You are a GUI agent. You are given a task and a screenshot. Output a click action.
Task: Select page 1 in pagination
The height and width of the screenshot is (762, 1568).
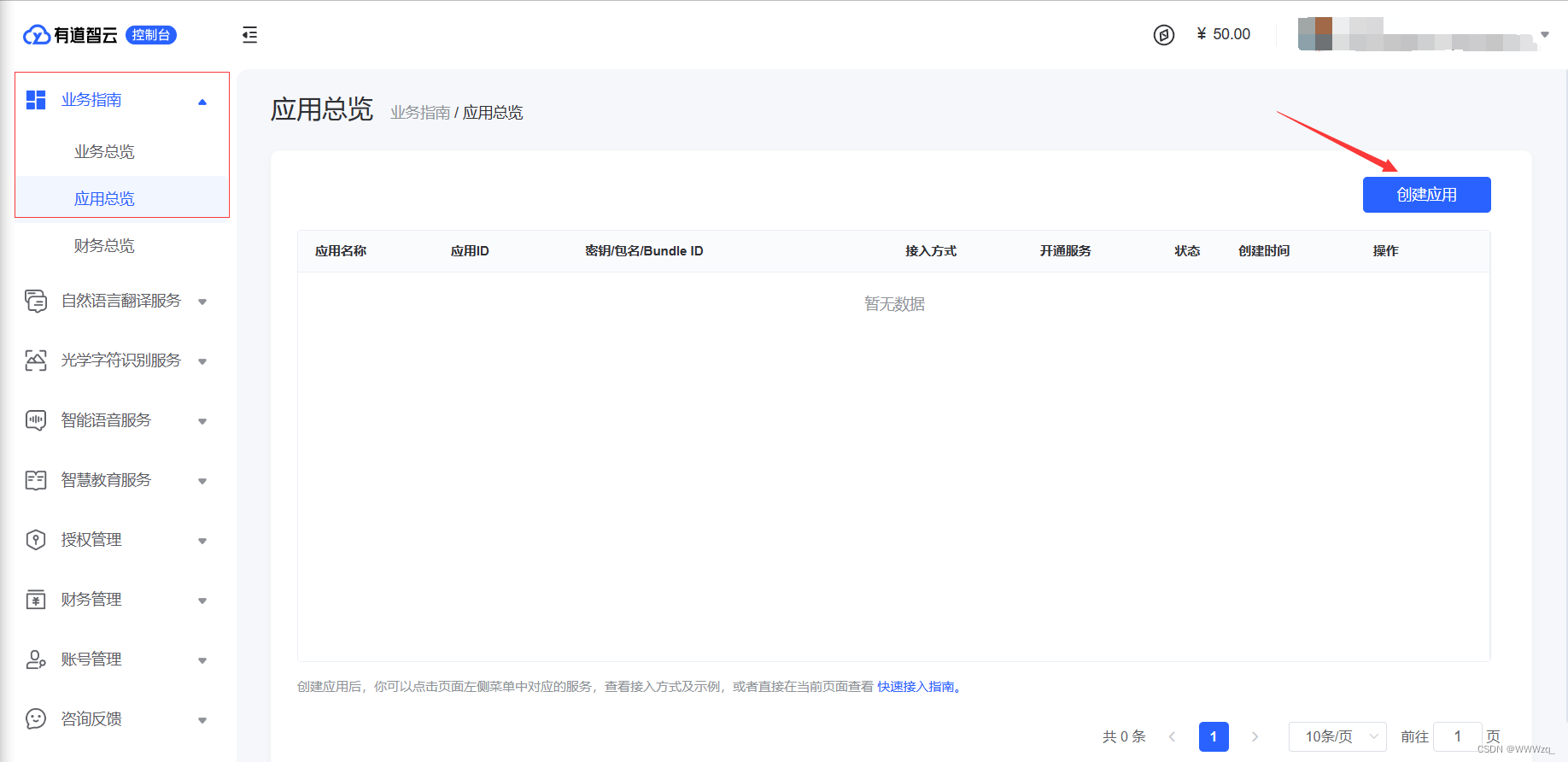pyautogui.click(x=1214, y=736)
